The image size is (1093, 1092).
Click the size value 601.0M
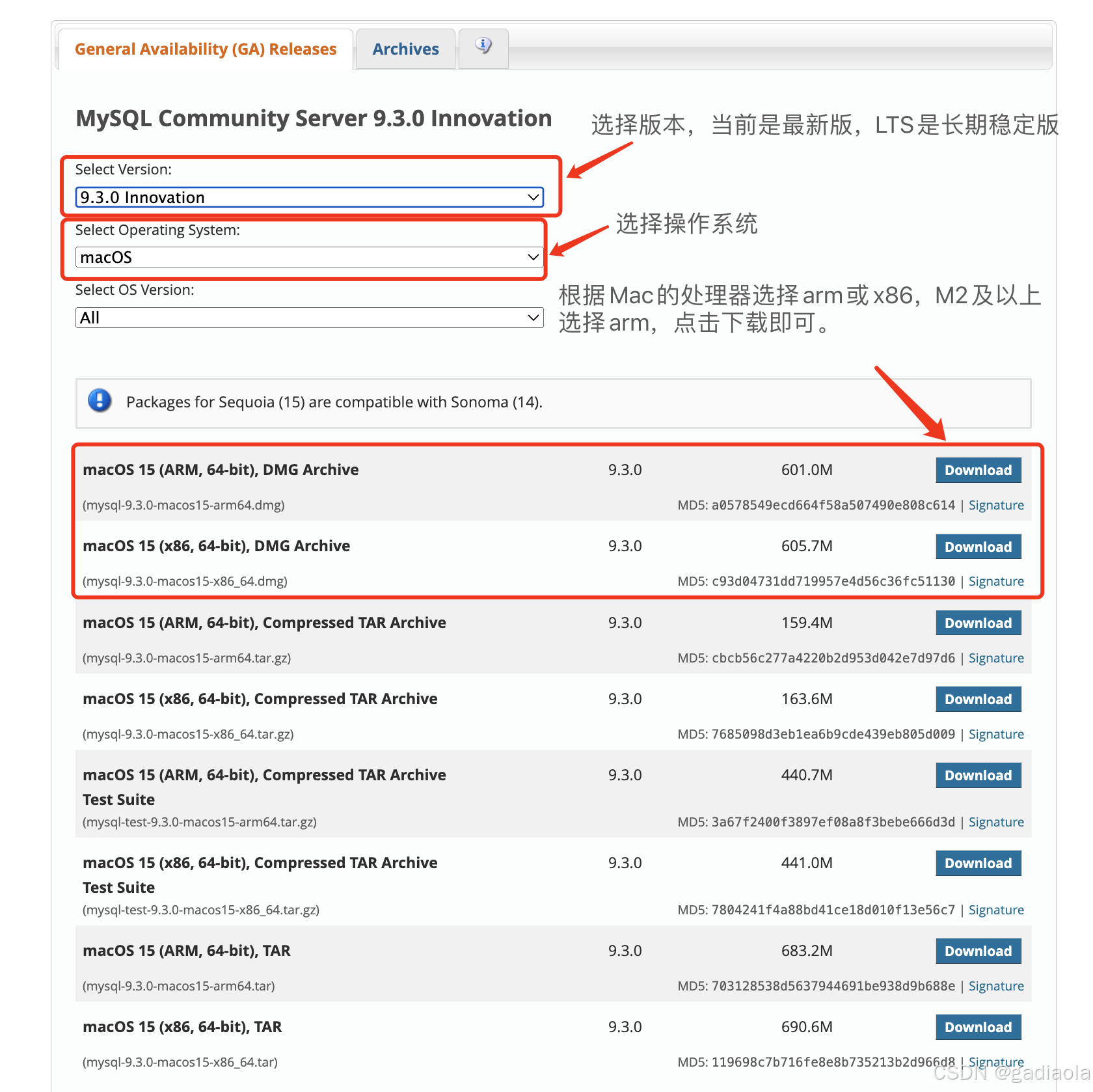click(807, 470)
